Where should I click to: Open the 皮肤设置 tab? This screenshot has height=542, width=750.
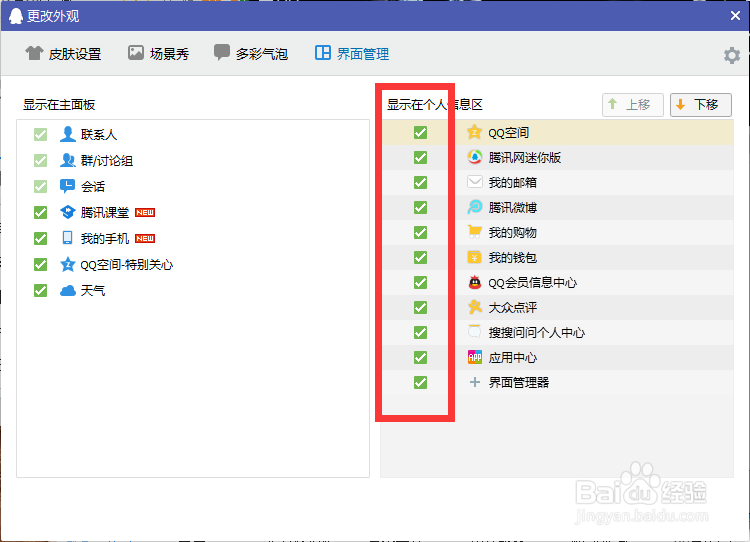[x=63, y=54]
